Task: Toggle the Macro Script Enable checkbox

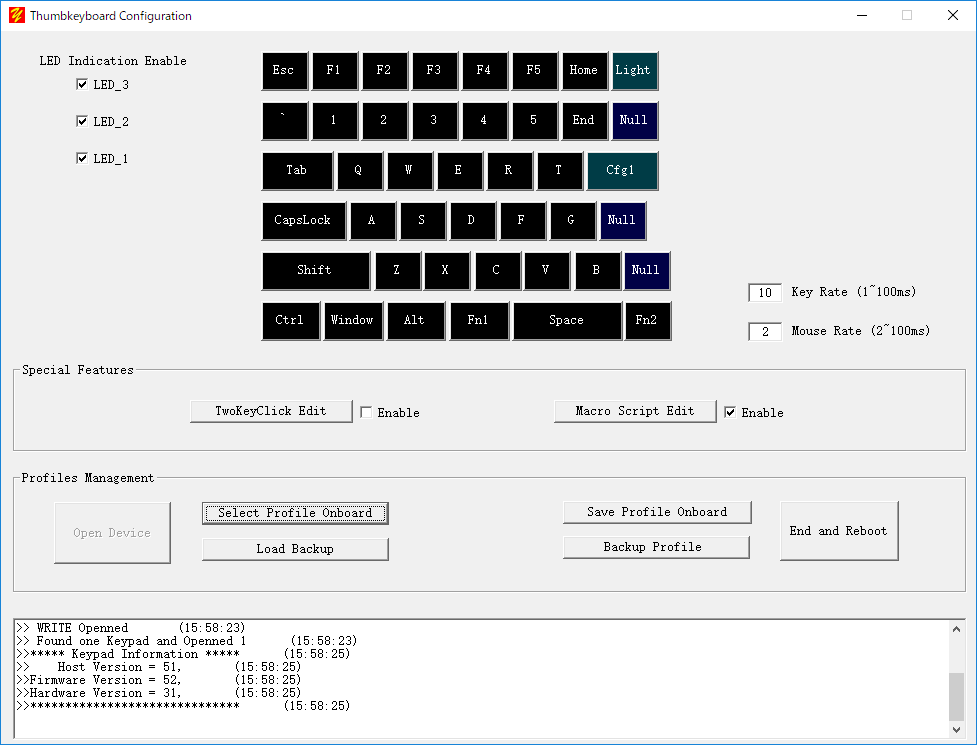Action: click(730, 412)
